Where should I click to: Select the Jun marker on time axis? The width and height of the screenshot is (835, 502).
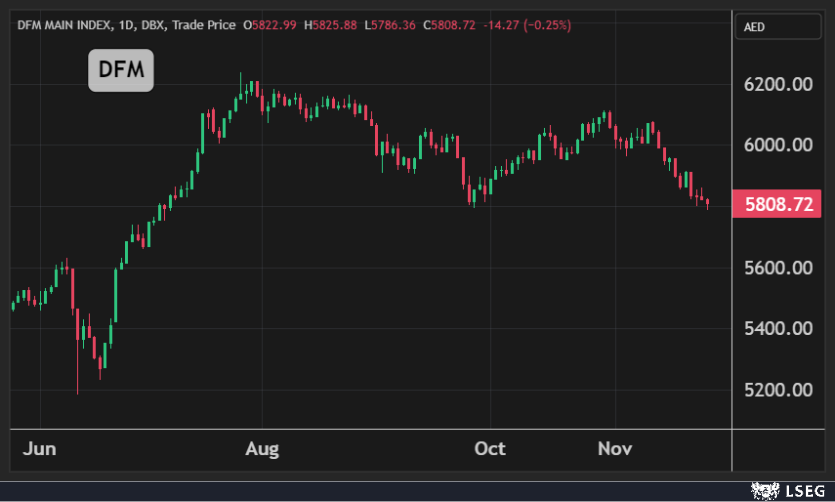40,449
